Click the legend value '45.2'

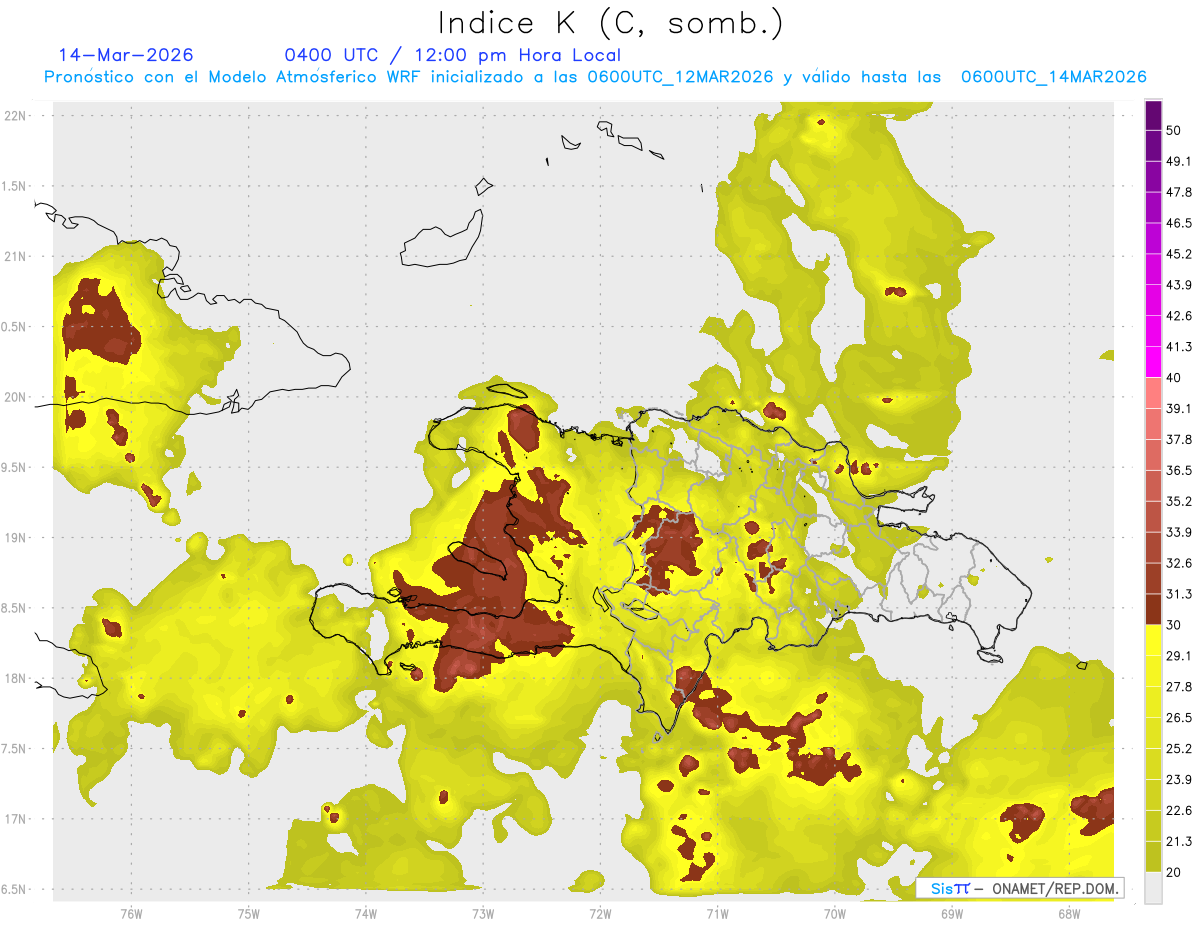point(1179,254)
